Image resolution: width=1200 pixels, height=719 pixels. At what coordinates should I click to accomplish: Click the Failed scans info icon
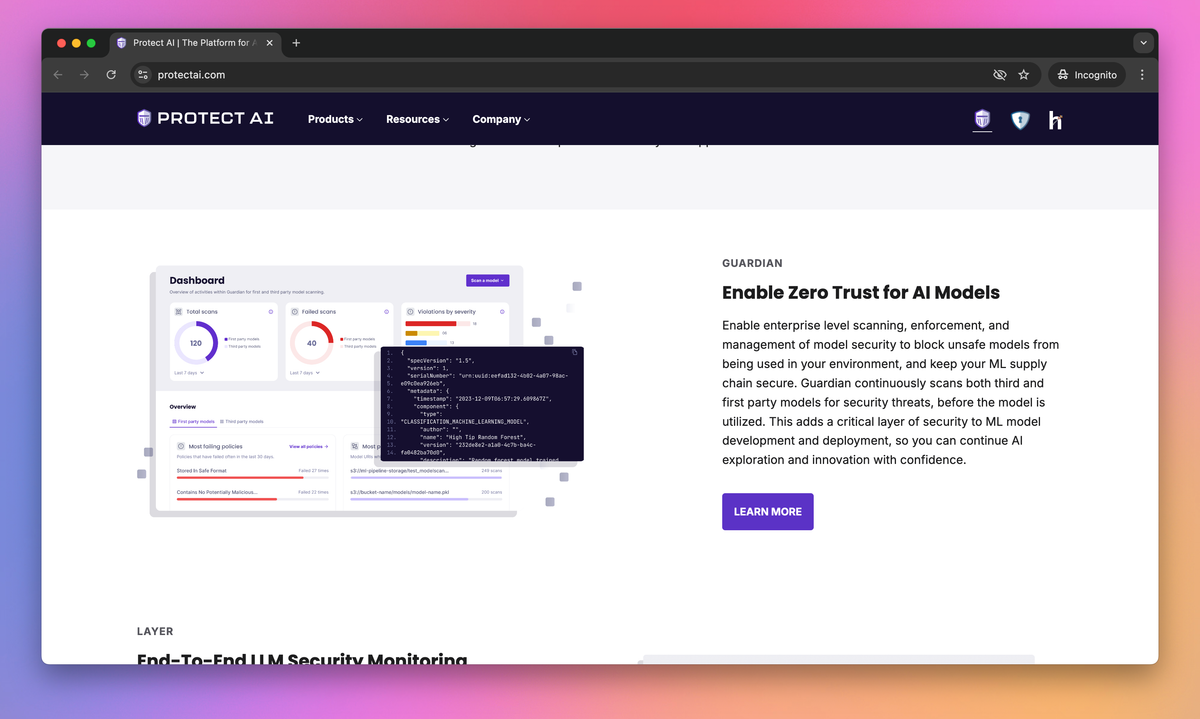click(386, 311)
